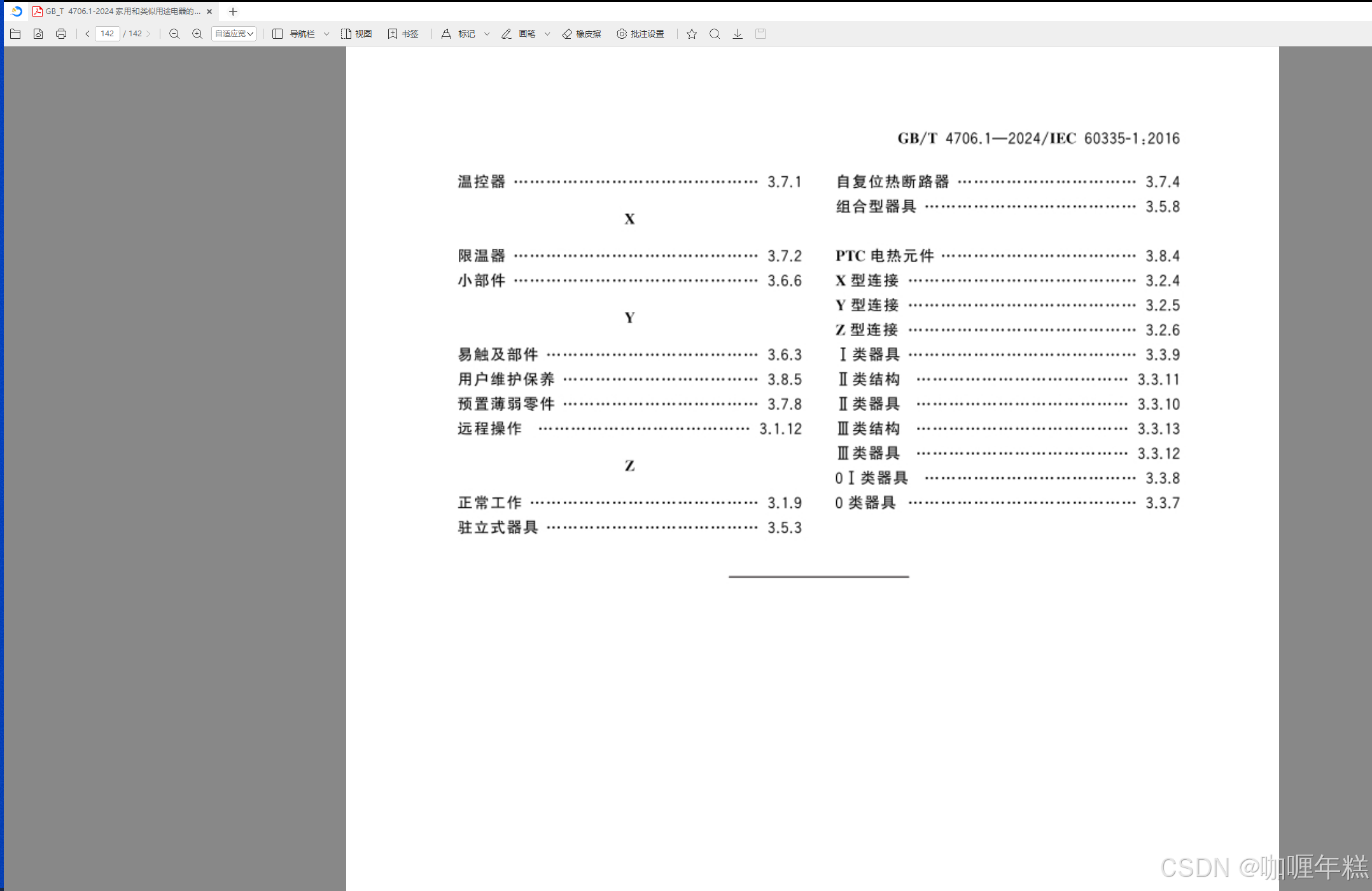The image size is (1372, 891).
Task: Click the star favorite icon
Action: point(692,34)
